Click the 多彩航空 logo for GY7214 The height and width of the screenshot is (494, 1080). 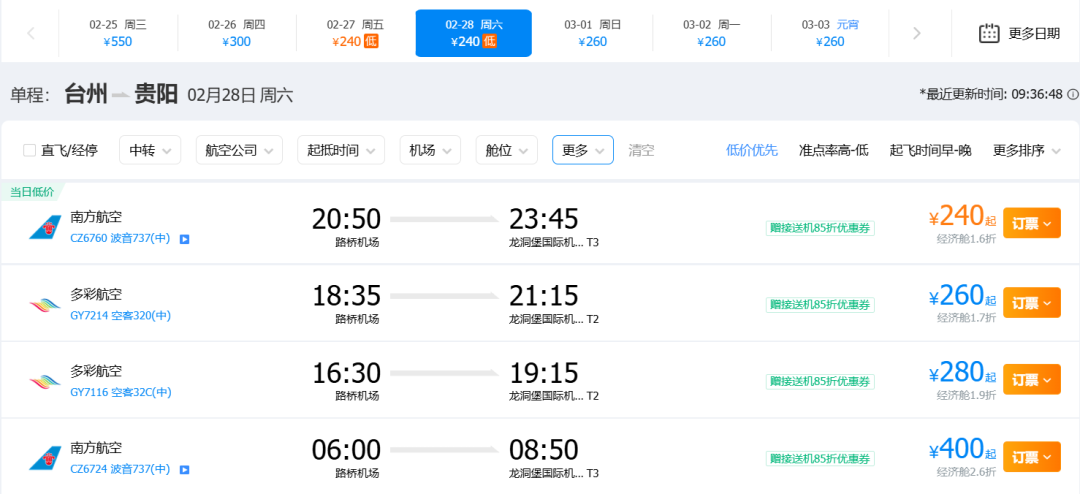click(44, 304)
